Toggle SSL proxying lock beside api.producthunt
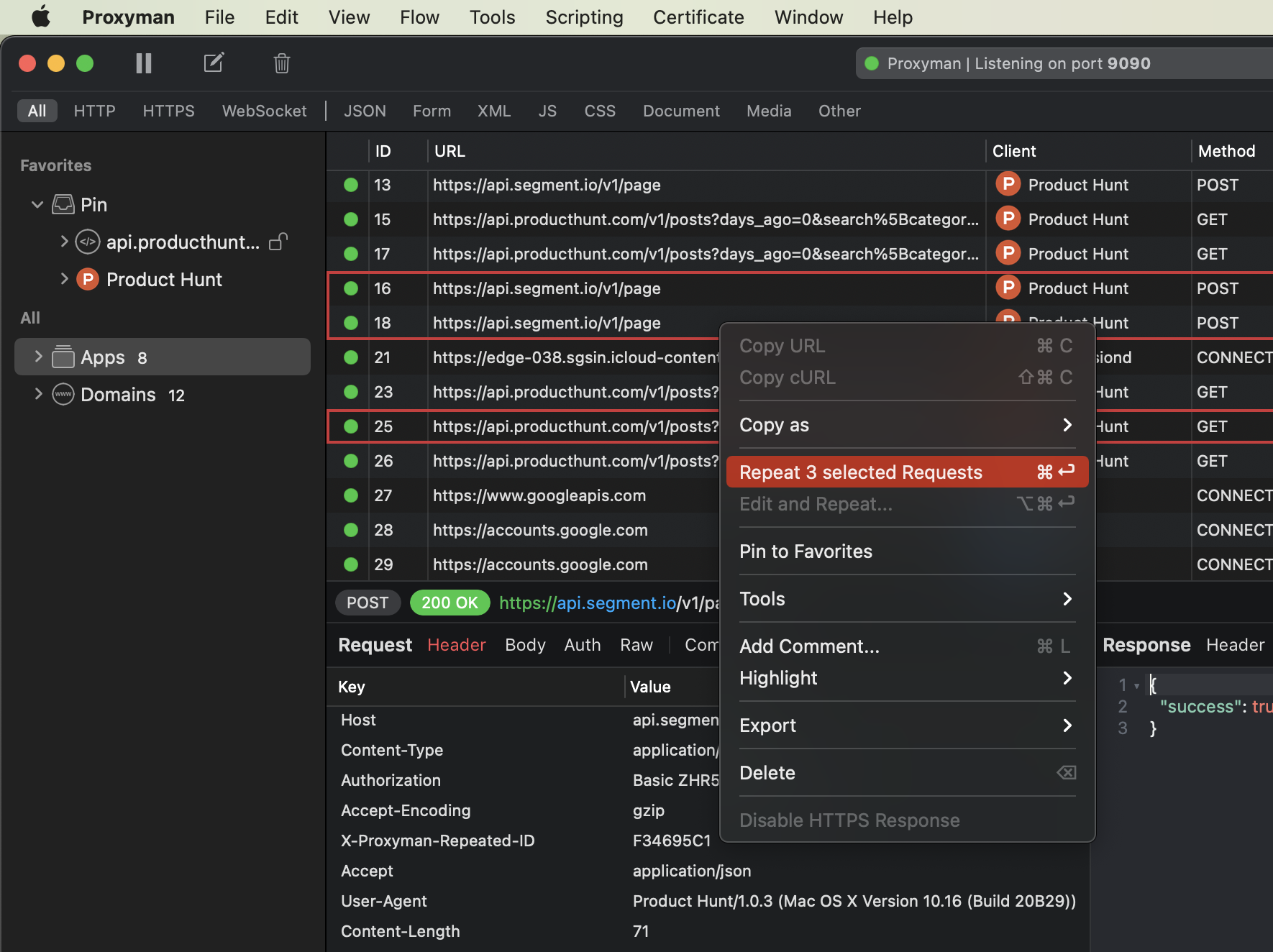Image resolution: width=1273 pixels, height=952 pixels. [278, 242]
